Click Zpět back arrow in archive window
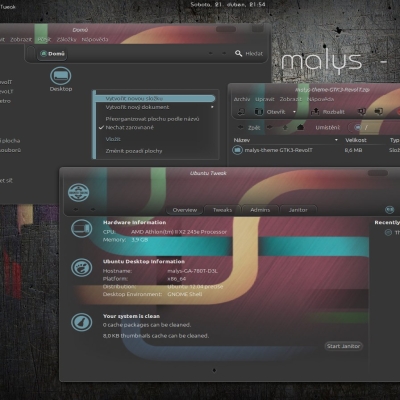Viewport: 400px width, 400px height. (x=241, y=127)
